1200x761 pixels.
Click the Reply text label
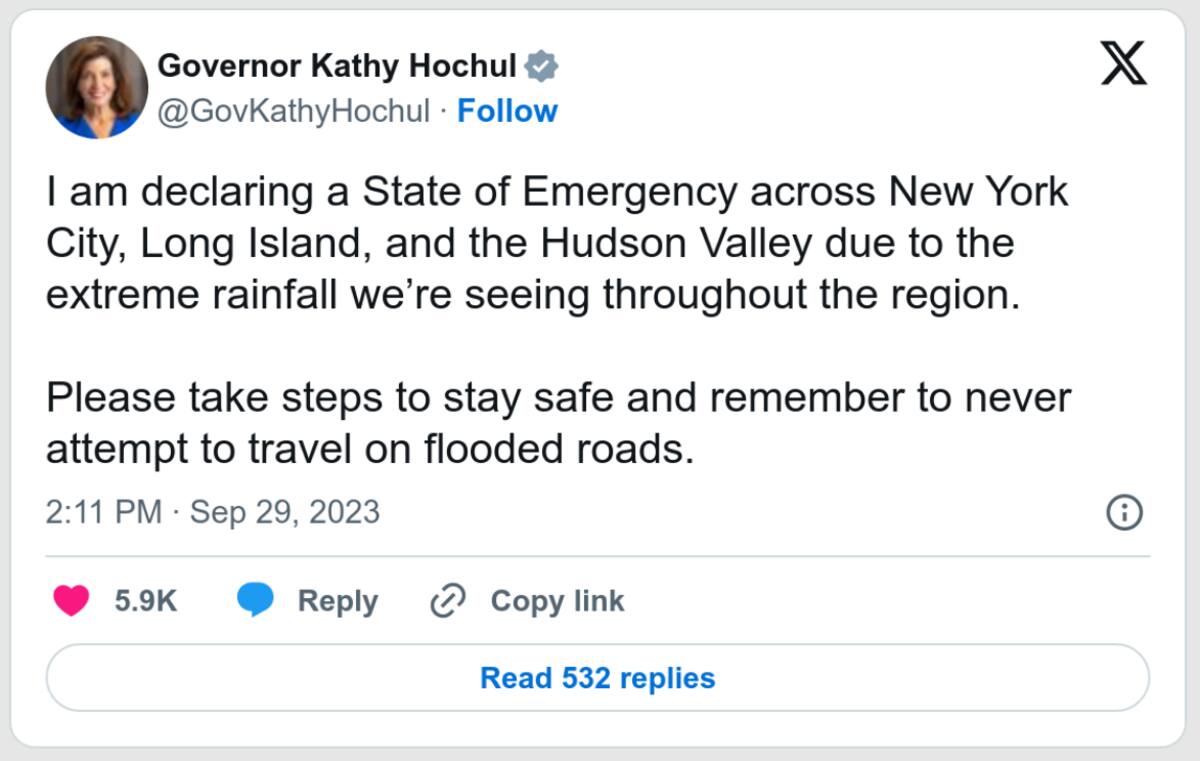[x=337, y=601]
